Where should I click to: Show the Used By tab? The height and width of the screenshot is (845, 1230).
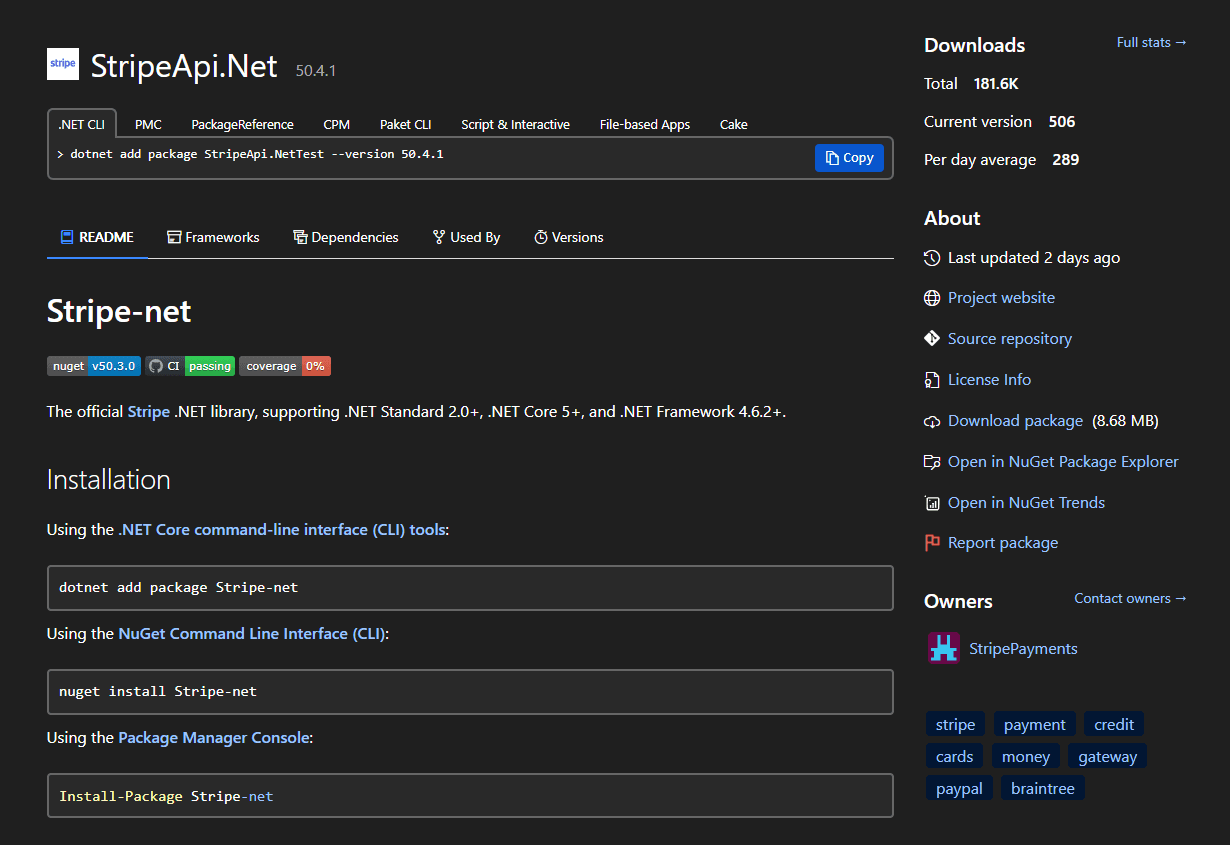point(466,237)
